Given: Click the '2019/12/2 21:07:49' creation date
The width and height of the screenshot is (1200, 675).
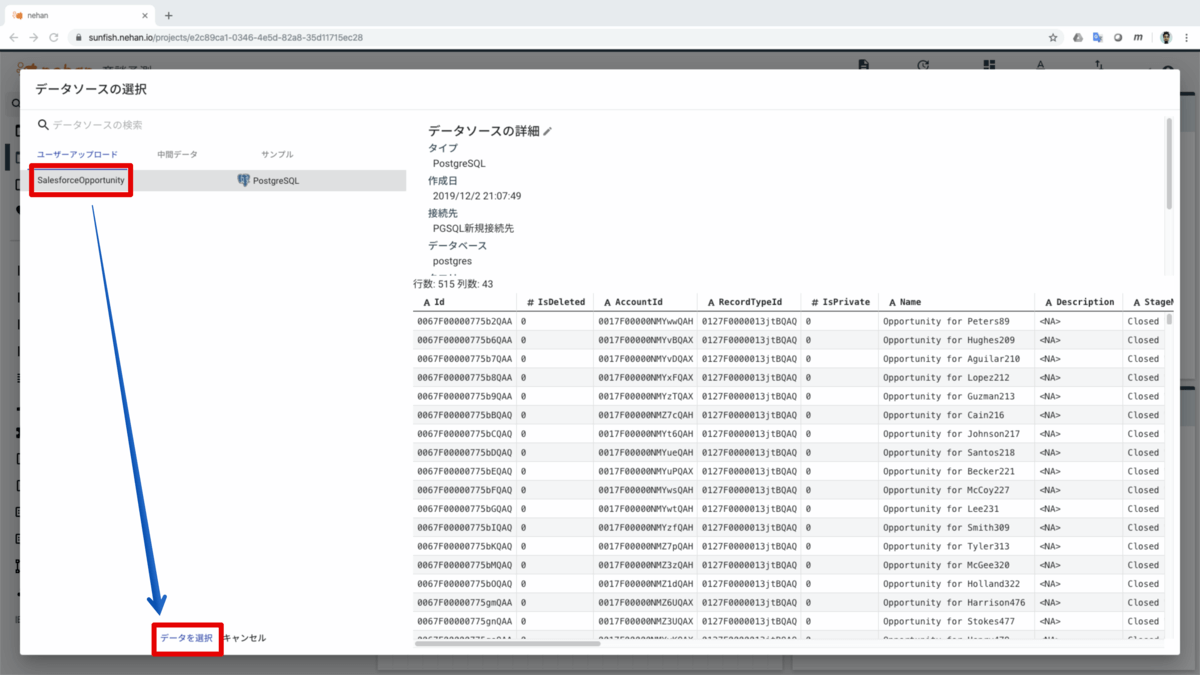Looking at the screenshot, I should tap(477, 196).
